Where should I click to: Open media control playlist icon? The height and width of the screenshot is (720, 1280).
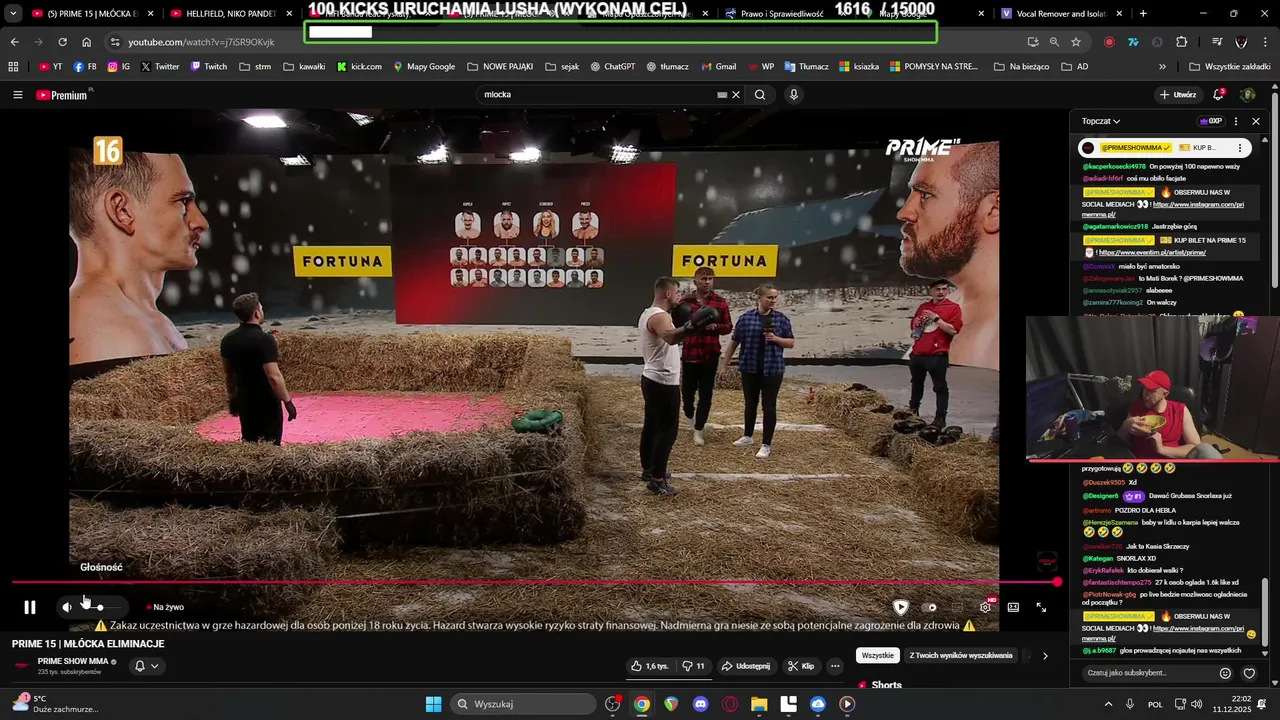point(1217,42)
